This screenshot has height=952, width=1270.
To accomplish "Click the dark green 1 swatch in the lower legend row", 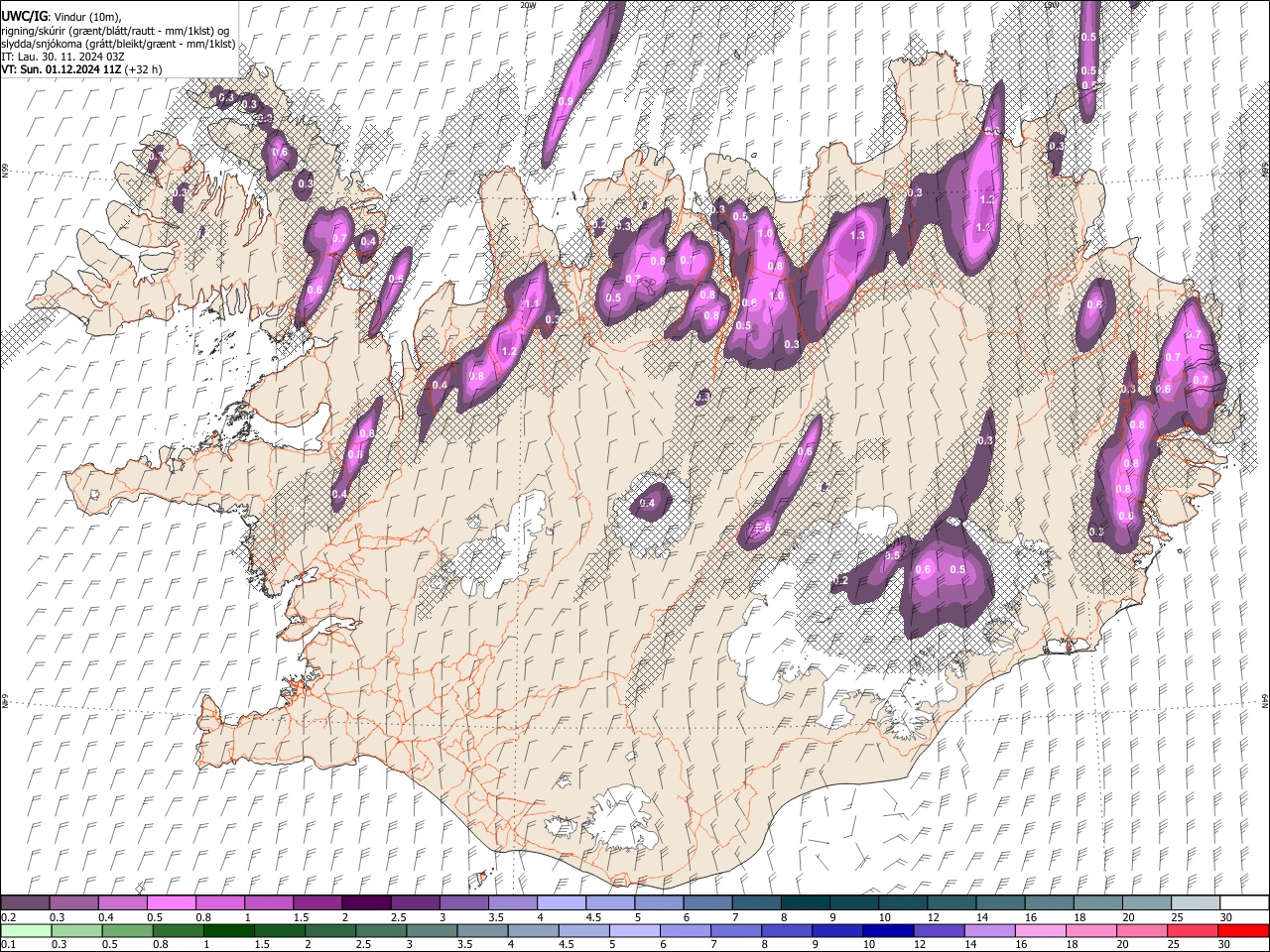I will (x=228, y=930).
